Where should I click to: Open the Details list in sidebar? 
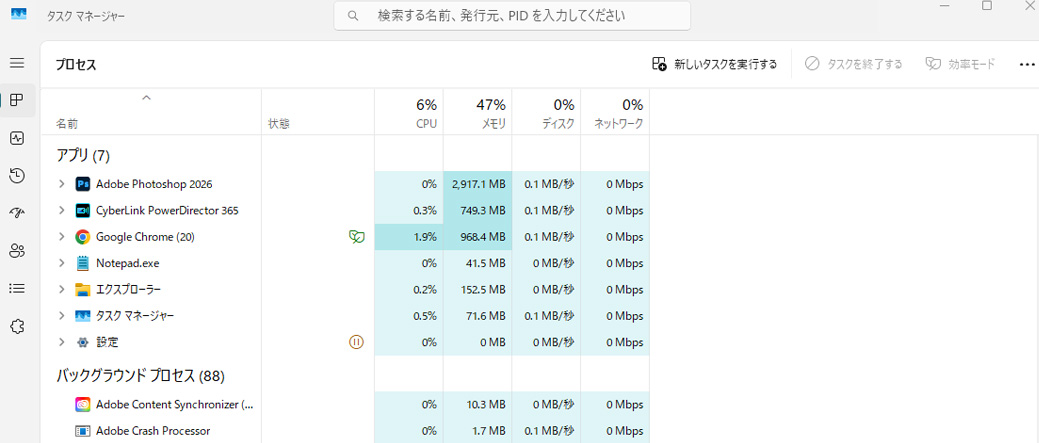point(17,288)
